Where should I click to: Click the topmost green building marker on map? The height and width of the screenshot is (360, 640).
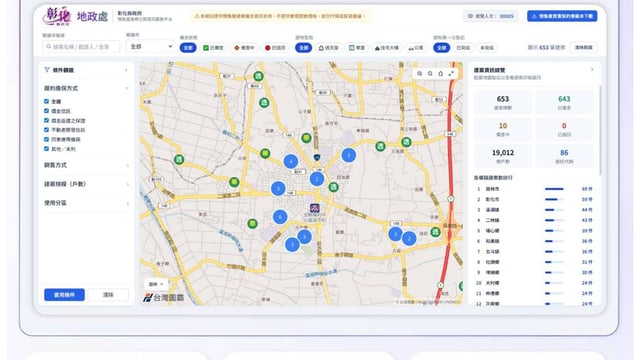pyautogui.click(x=258, y=76)
